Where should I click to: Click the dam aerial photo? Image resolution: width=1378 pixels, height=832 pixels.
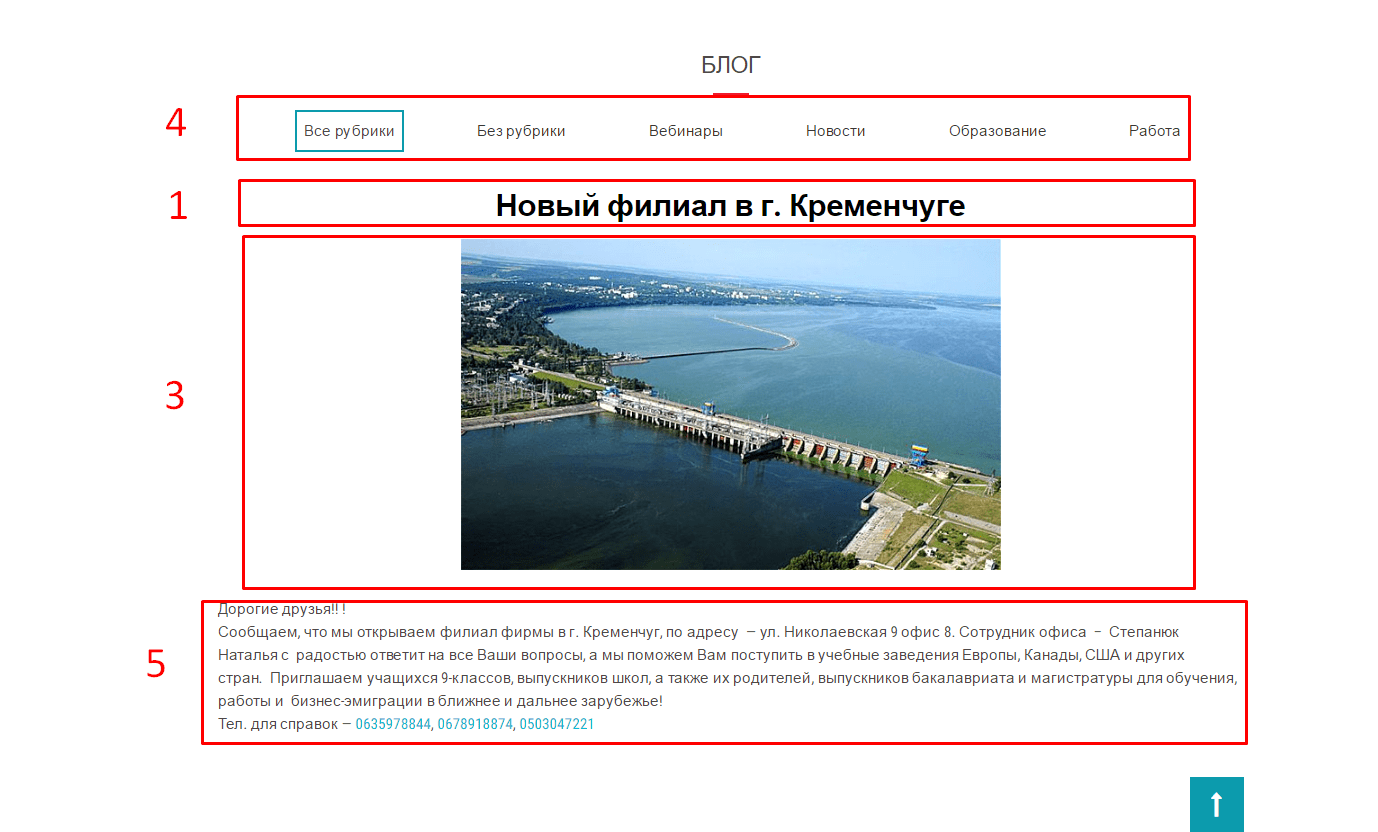[x=731, y=404]
